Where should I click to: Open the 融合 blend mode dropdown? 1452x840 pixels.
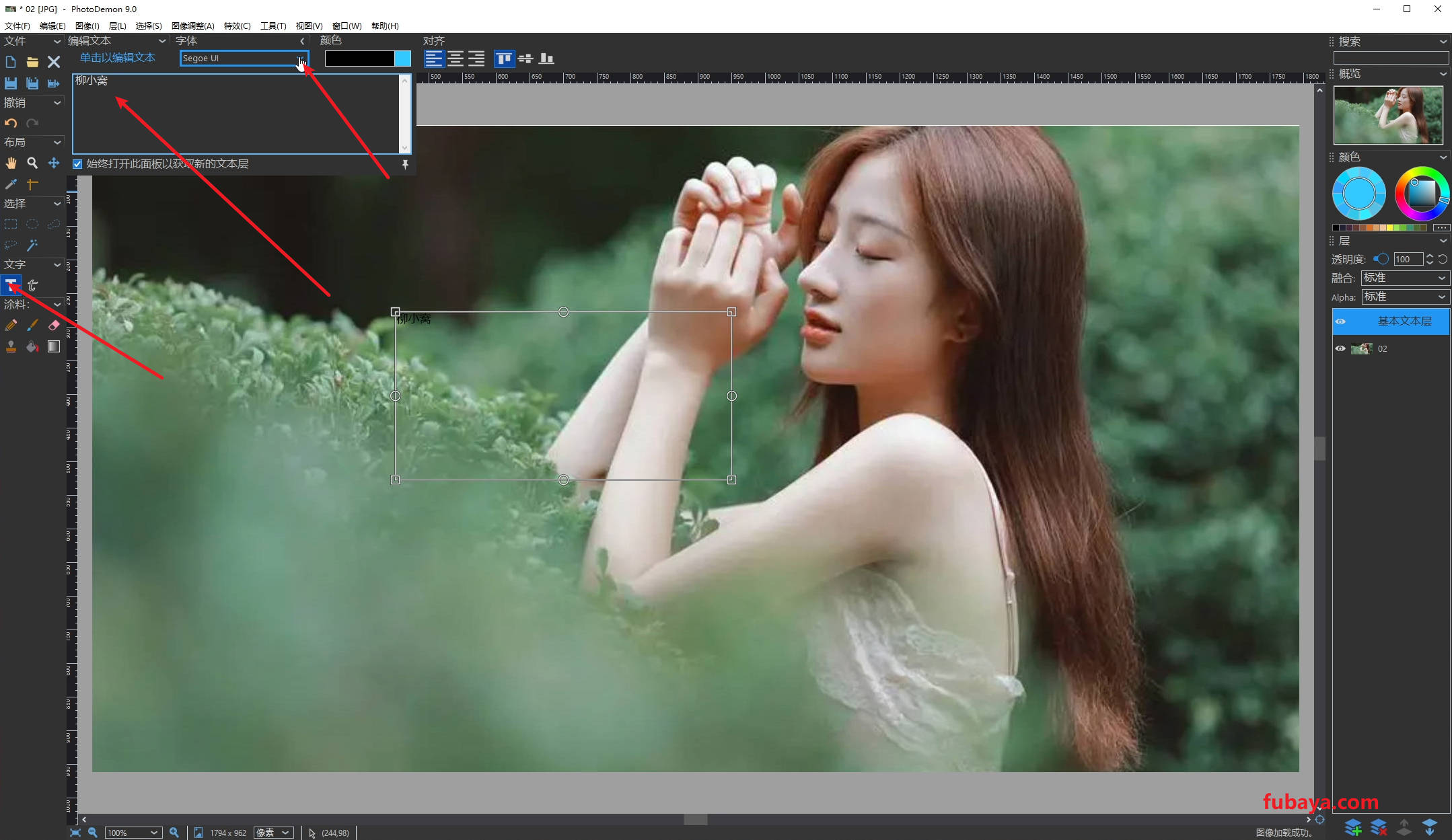(x=1406, y=278)
